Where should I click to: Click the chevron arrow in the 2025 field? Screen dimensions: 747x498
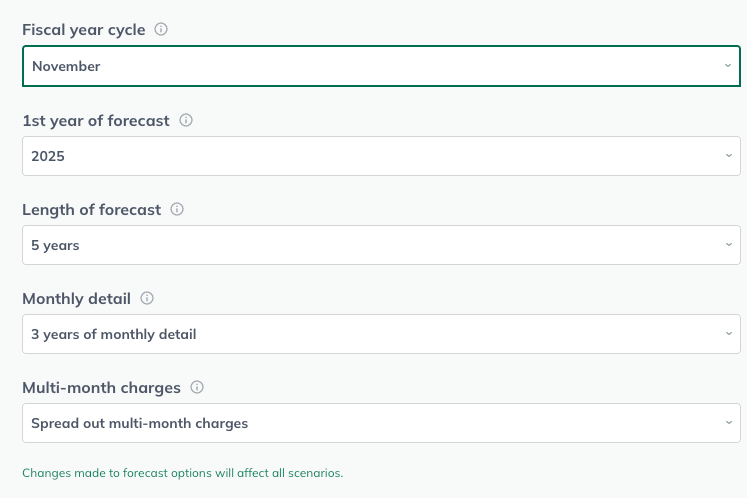728,156
